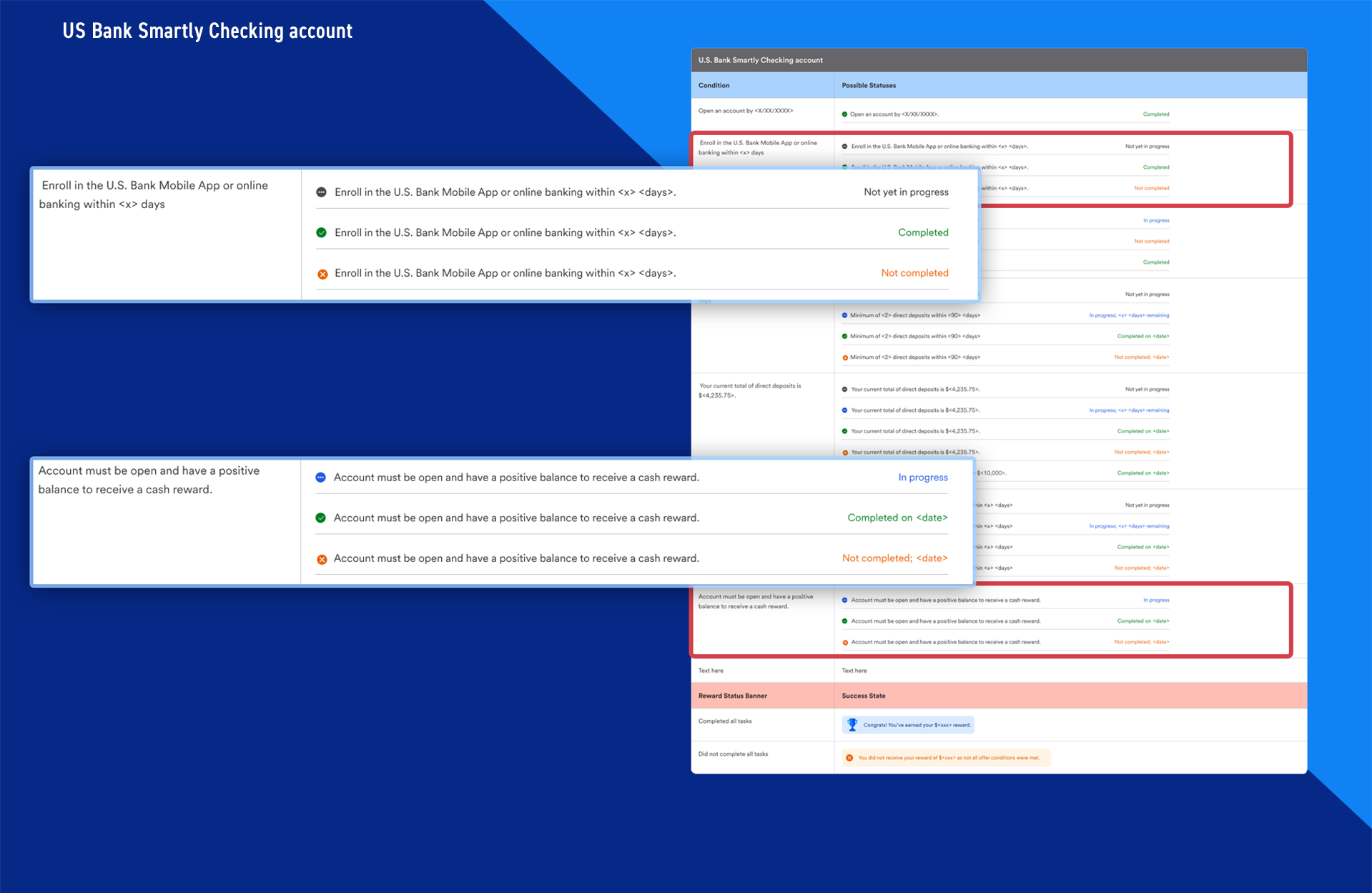This screenshot has width=1372, height=893.
Task: Click 'Completed on <date>' in the enlarged Account callout
Action: tap(897, 518)
